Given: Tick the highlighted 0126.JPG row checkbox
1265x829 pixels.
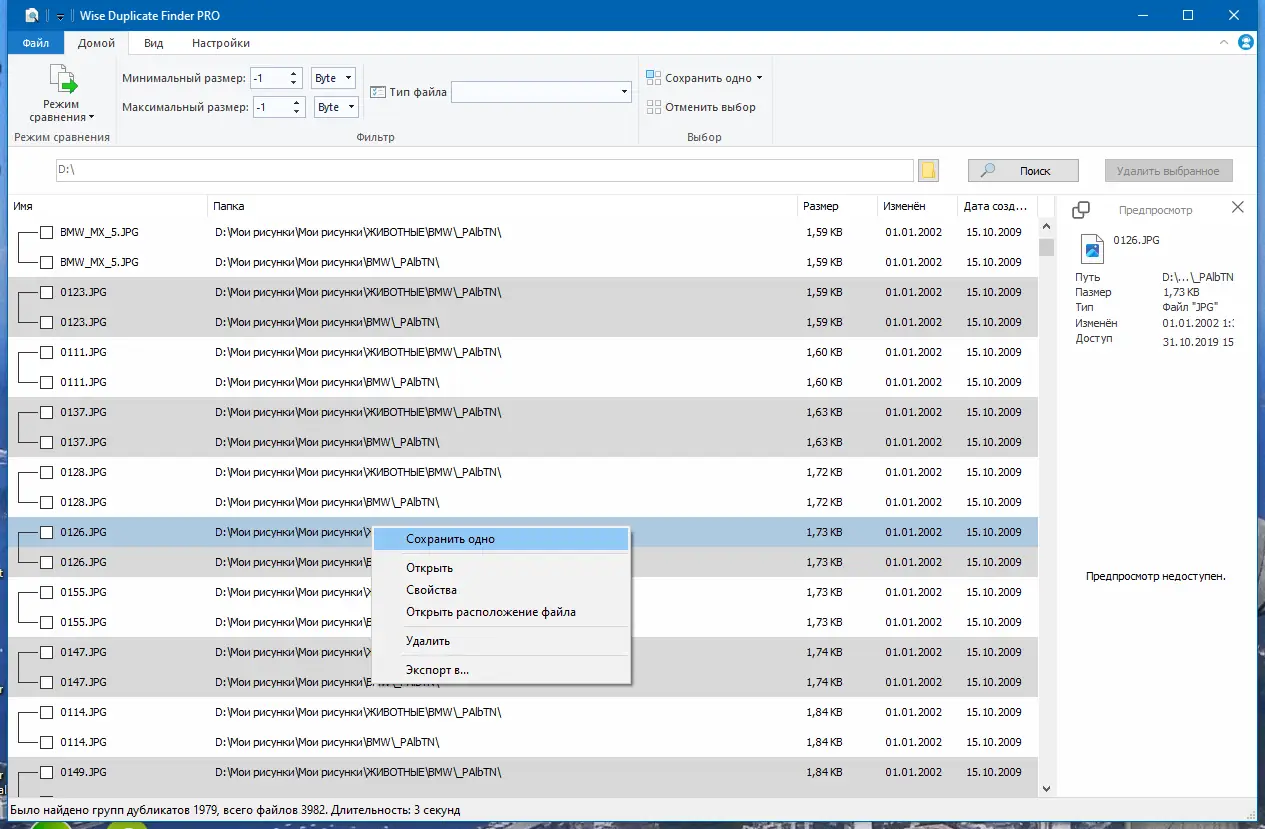Looking at the screenshot, I should click(46, 532).
